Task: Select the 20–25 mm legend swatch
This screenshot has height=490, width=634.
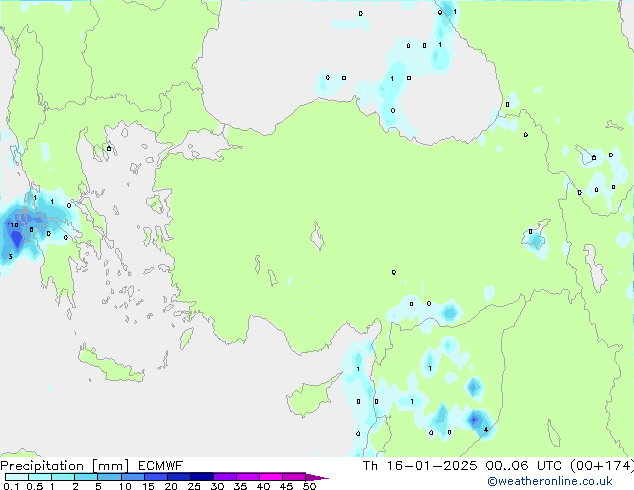Action: pos(178,477)
